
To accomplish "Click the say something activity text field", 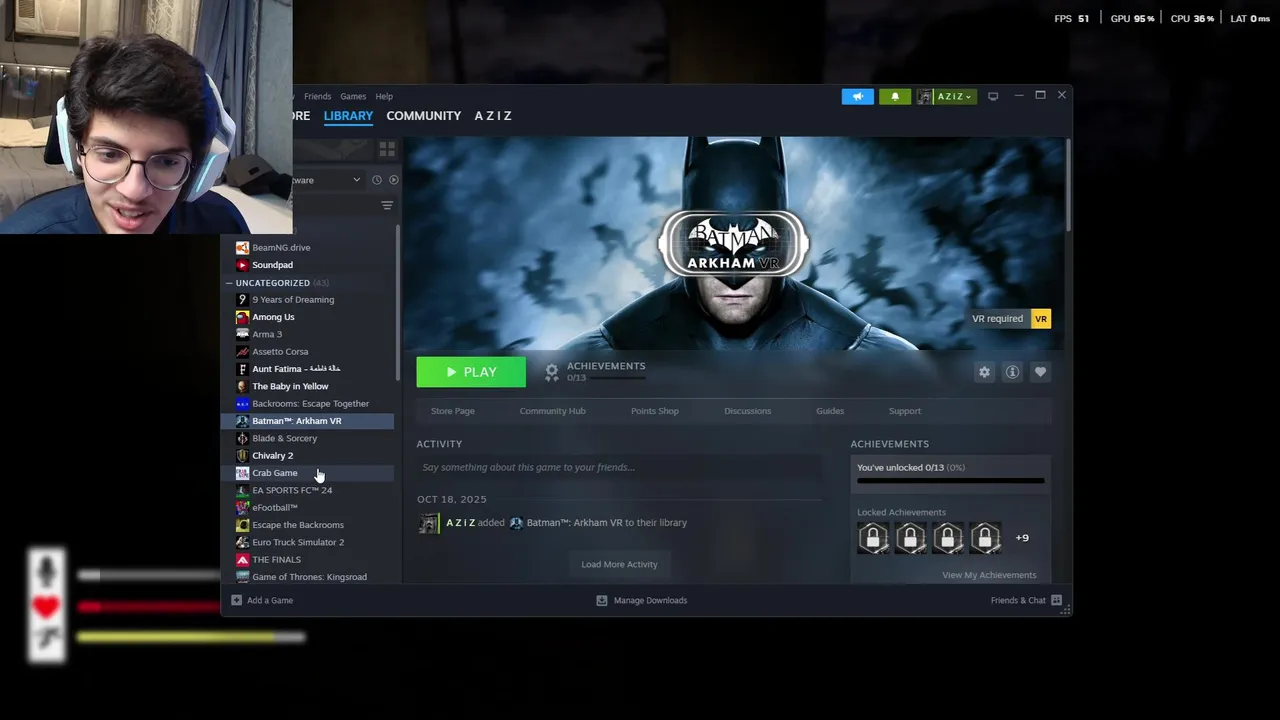I will (x=619, y=467).
